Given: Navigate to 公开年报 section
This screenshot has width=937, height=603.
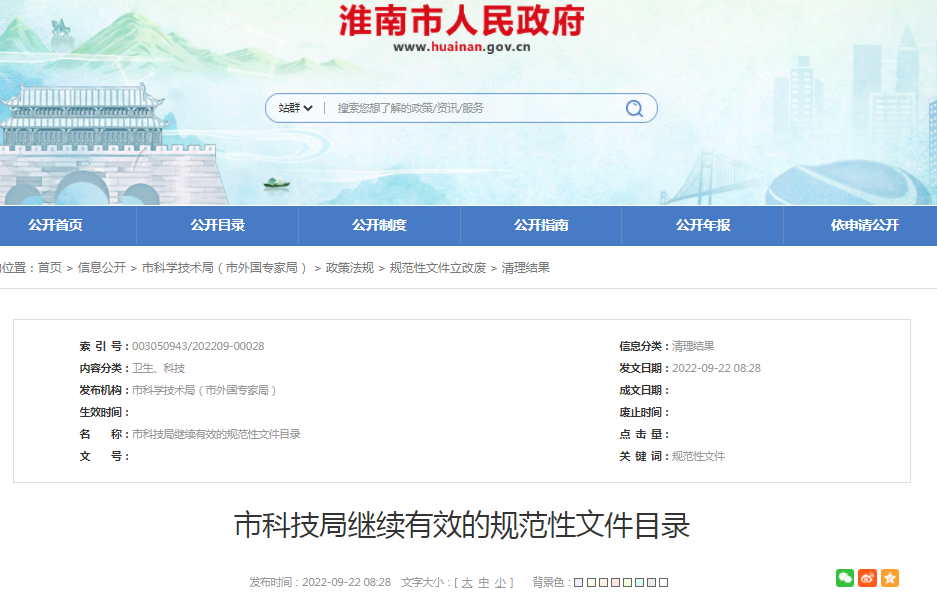Looking at the screenshot, I should pos(702,226).
